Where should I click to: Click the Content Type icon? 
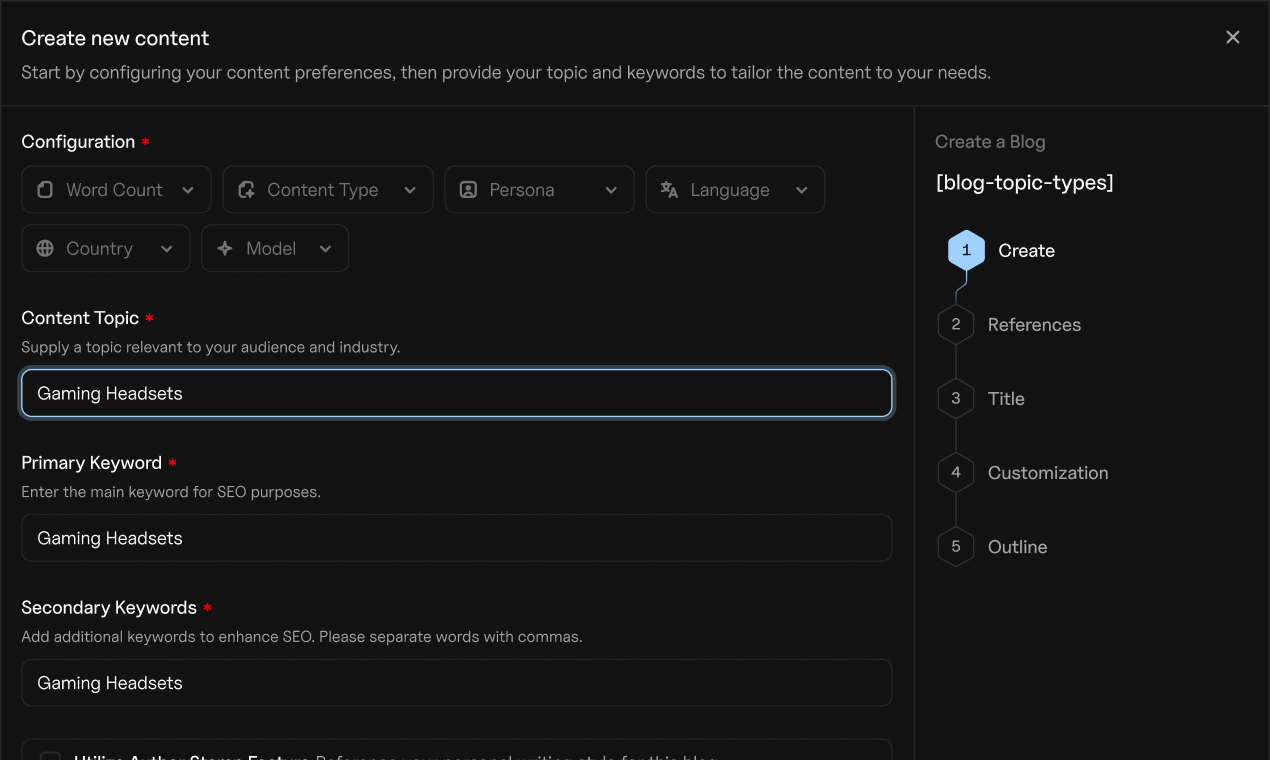246,190
